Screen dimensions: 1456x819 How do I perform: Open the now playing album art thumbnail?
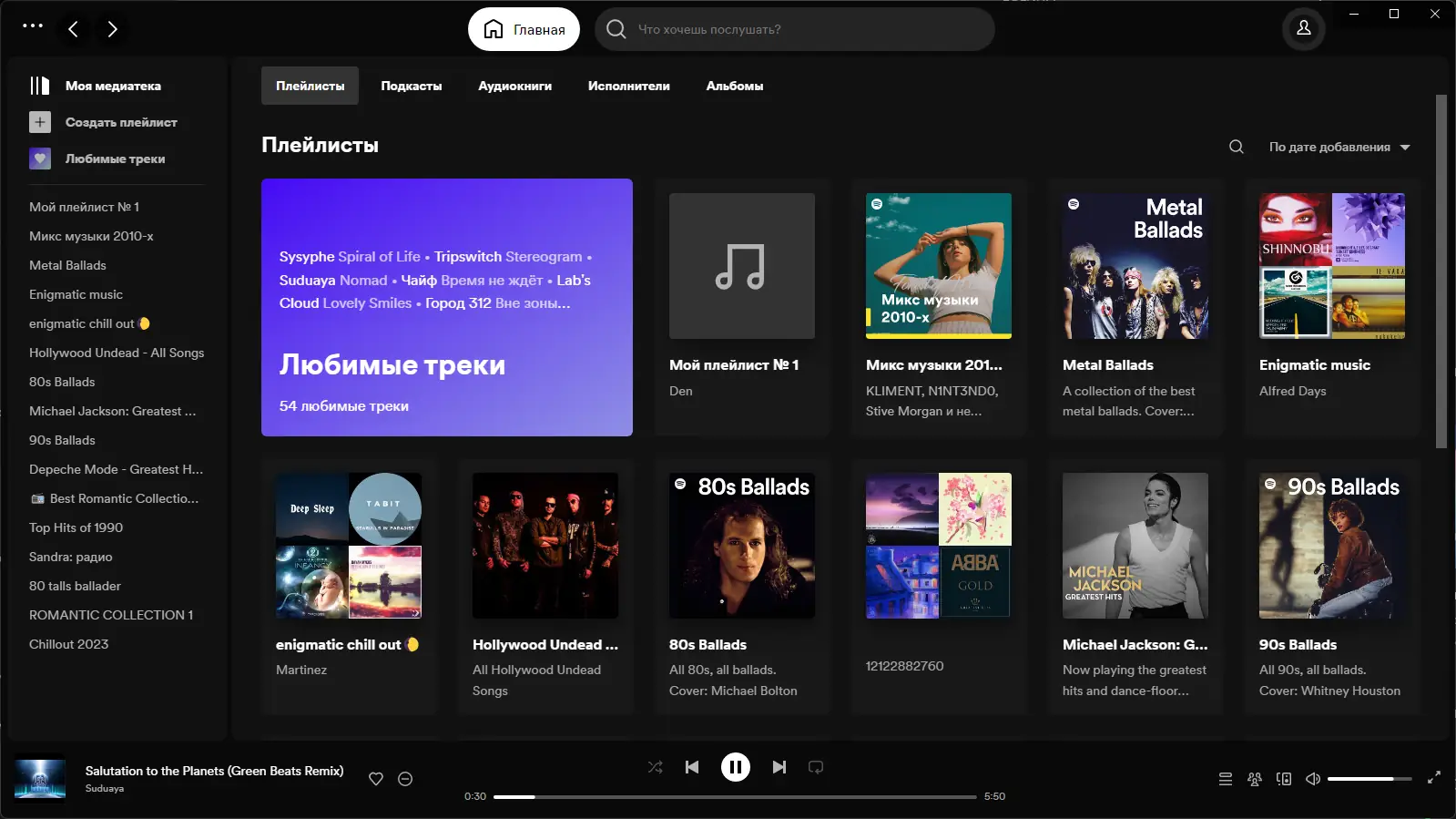click(40, 780)
